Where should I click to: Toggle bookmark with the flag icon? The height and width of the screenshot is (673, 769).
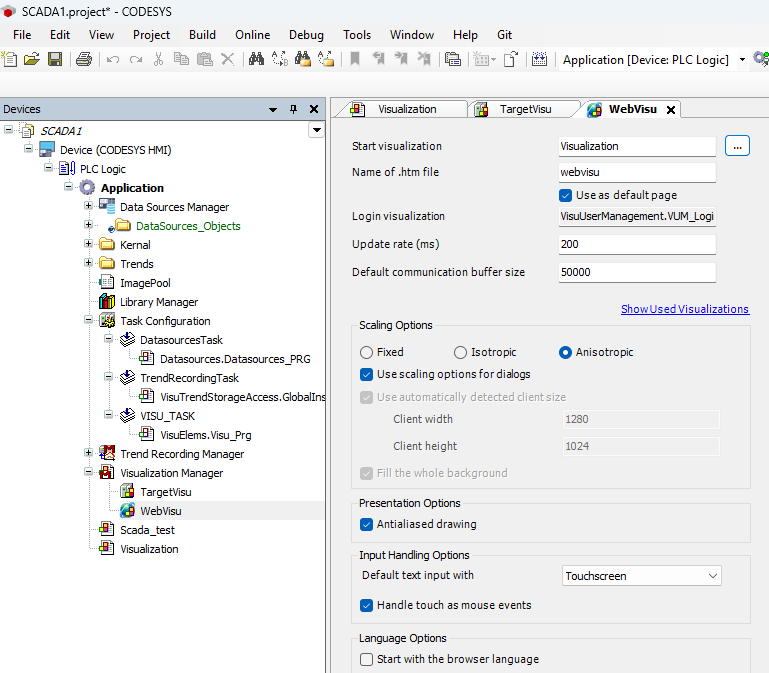[355, 59]
